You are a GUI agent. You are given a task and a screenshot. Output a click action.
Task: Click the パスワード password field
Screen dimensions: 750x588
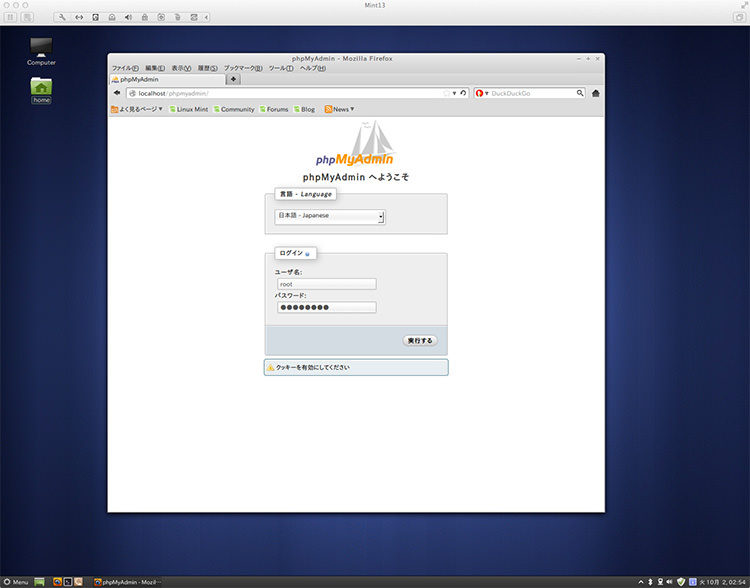tap(327, 307)
